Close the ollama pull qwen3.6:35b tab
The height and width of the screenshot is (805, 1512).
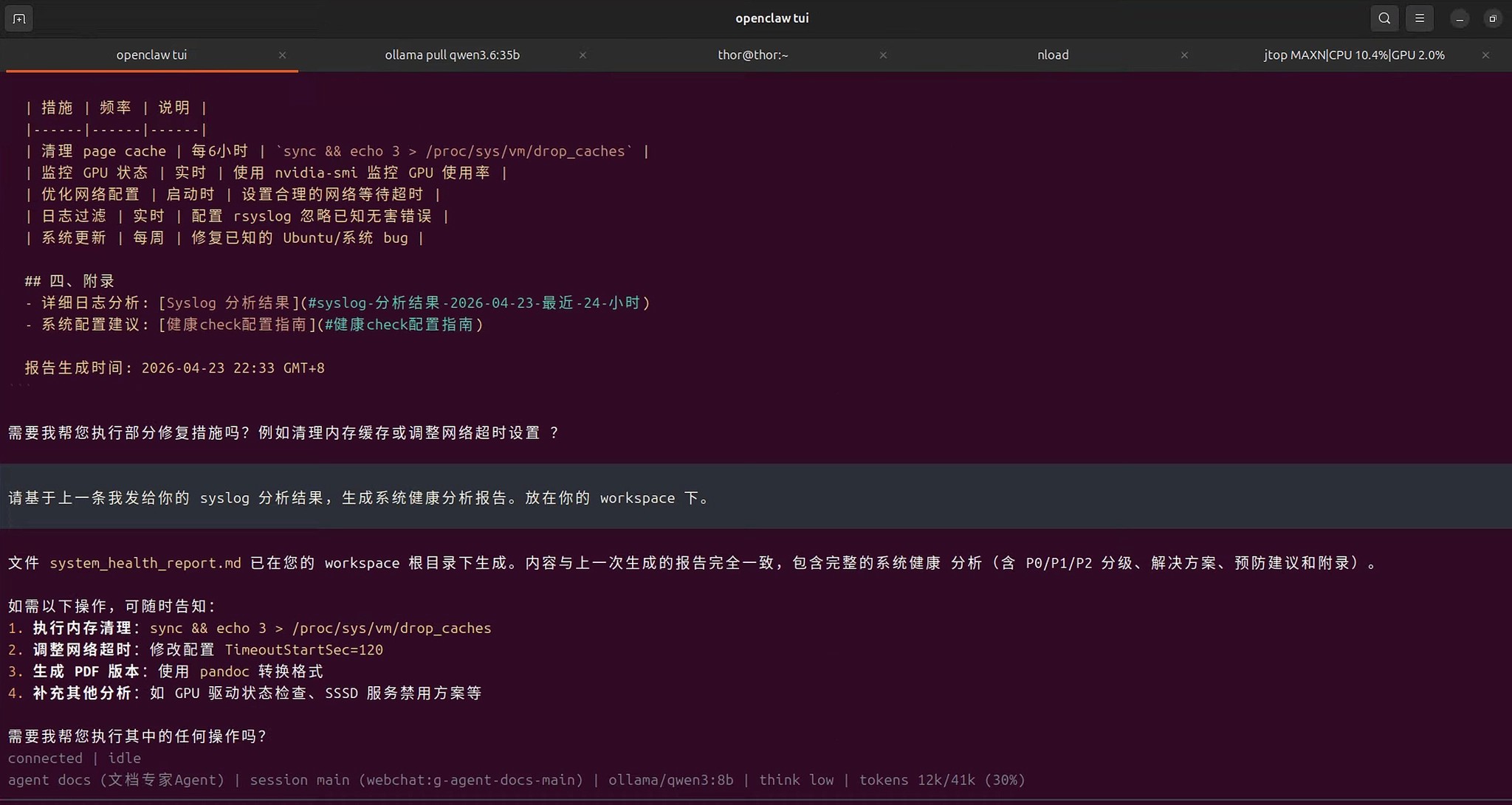(583, 55)
